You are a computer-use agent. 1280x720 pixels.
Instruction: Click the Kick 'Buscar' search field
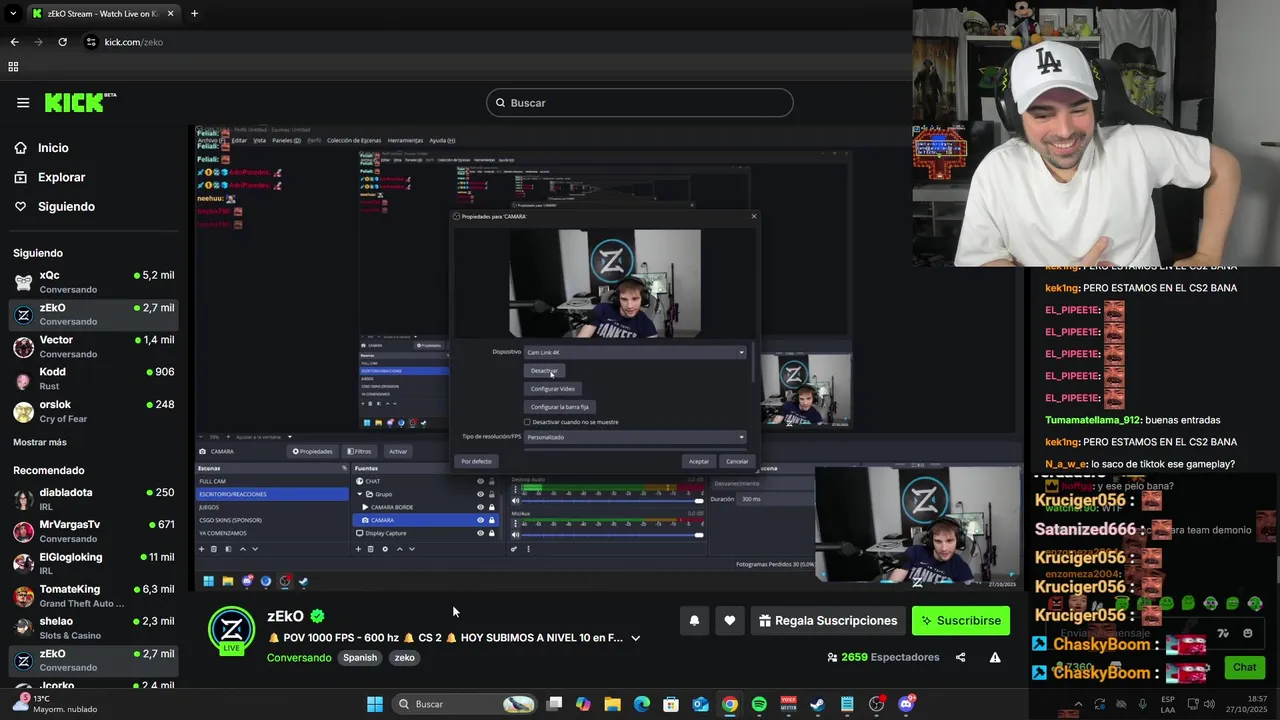[x=640, y=103]
